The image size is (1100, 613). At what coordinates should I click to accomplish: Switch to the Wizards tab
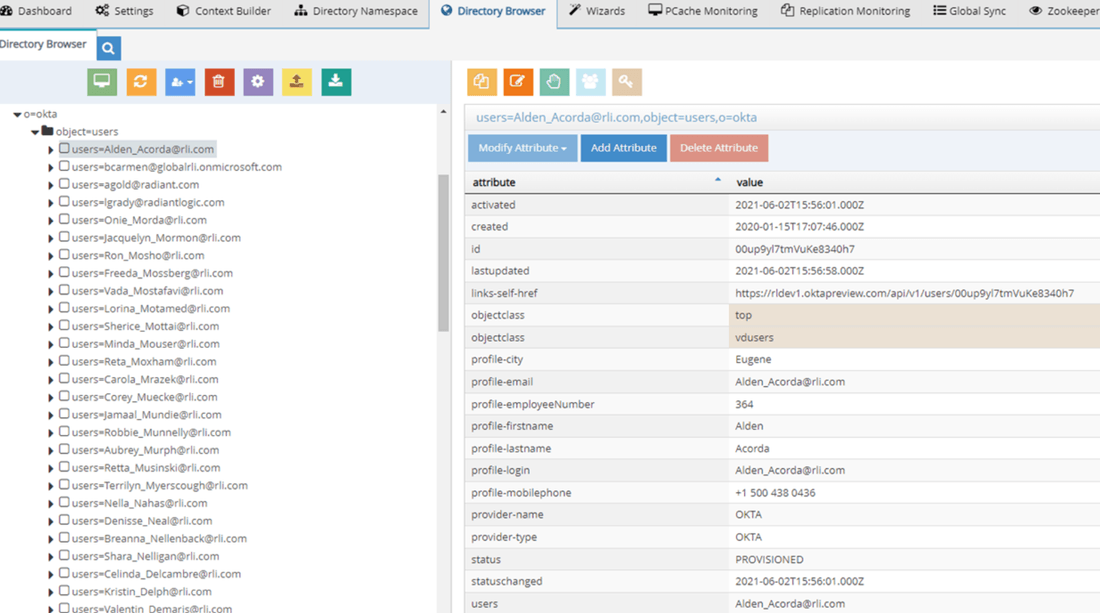tap(597, 11)
